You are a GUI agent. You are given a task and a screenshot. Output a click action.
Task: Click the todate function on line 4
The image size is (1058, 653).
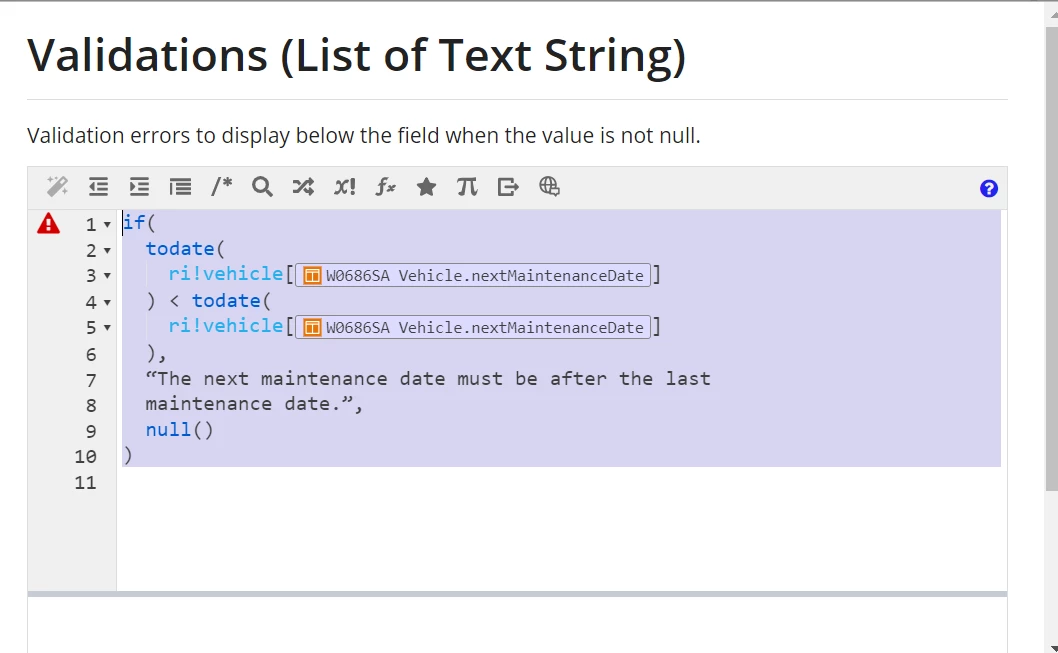[x=226, y=300]
